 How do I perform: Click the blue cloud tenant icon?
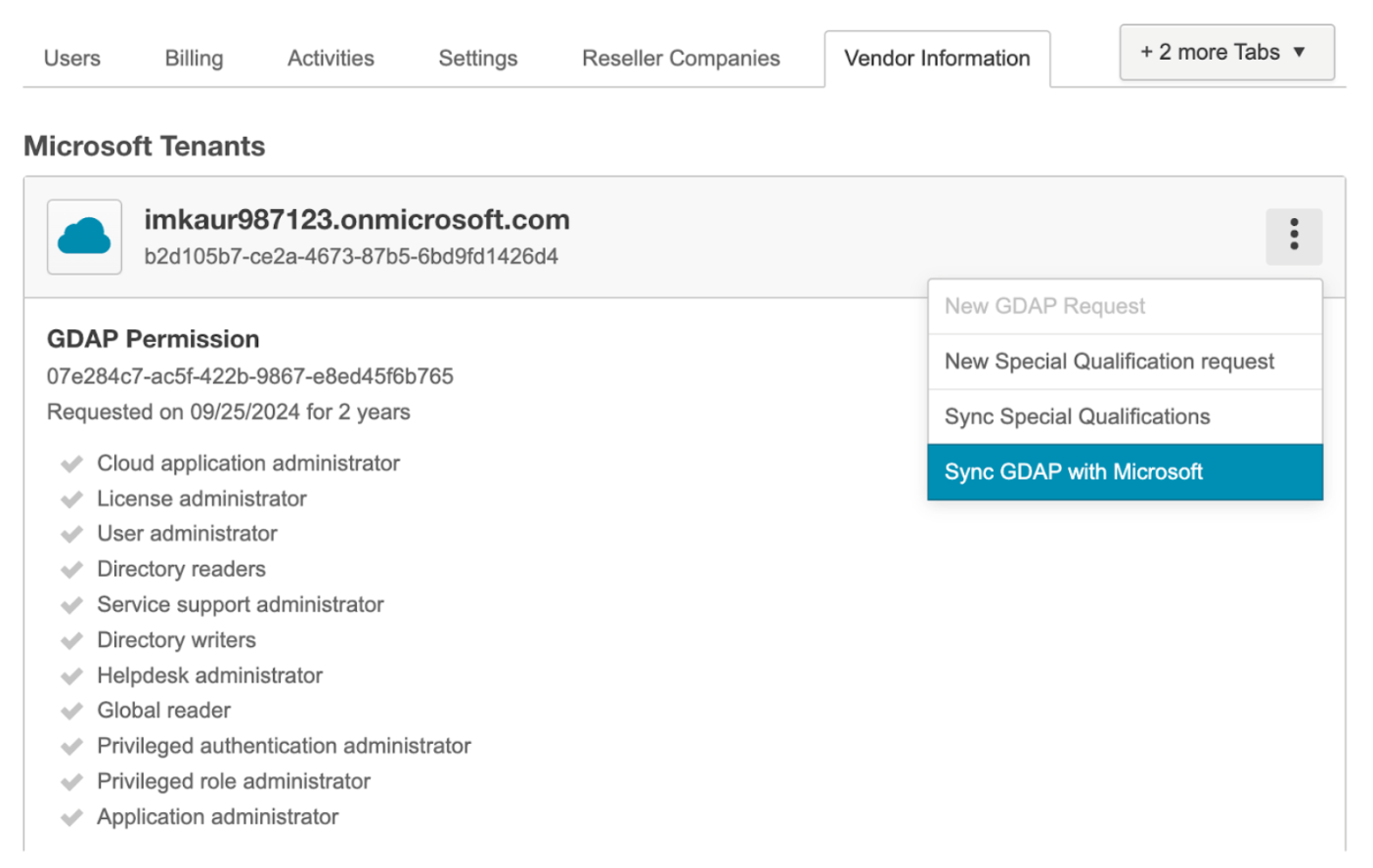[x=84, y=237]
